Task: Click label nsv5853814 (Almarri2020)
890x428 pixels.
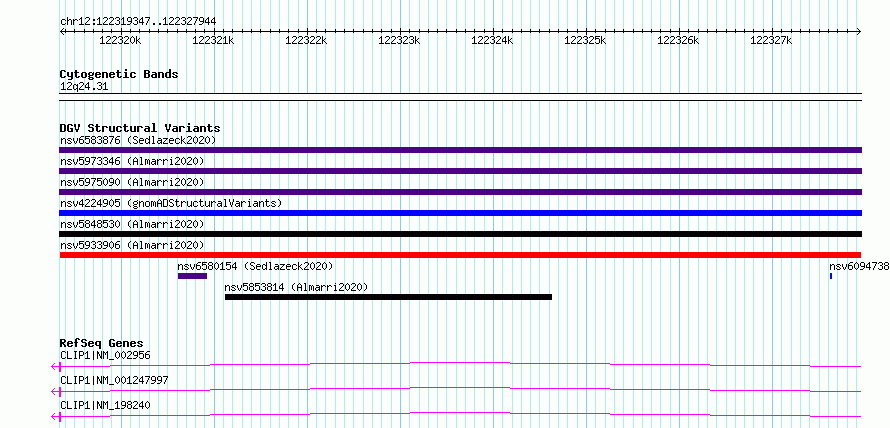Action: [x=296, y=287]
